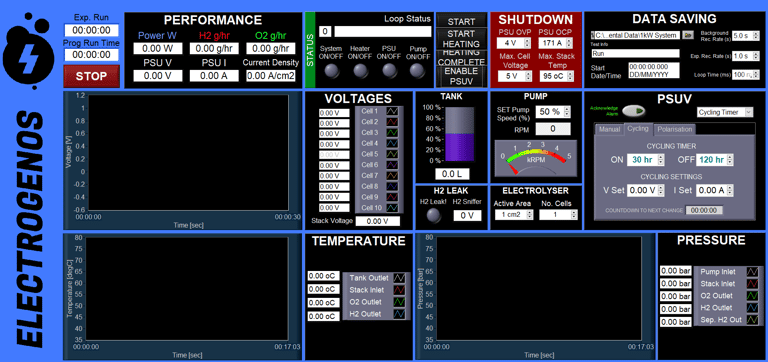Click the Cell 4 plot color icon
The image size is (768, 362).
tap(393, 144)
